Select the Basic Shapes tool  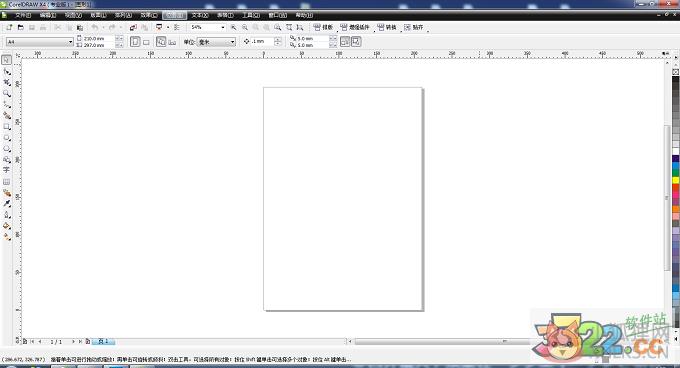[x=7, y=160]
